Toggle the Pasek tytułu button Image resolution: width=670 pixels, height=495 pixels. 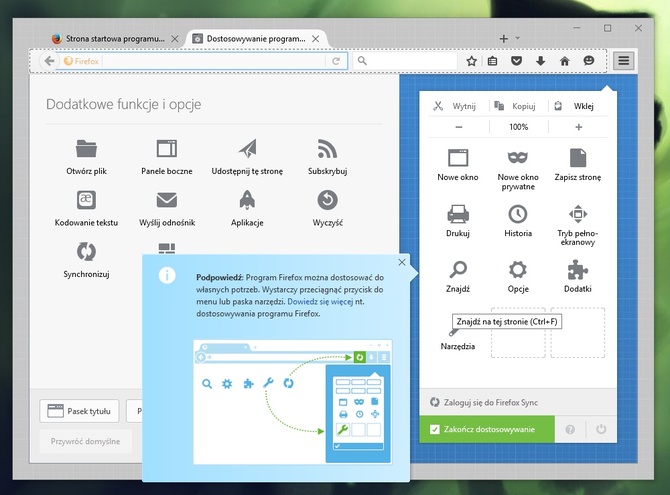click(x=80, y=410)
